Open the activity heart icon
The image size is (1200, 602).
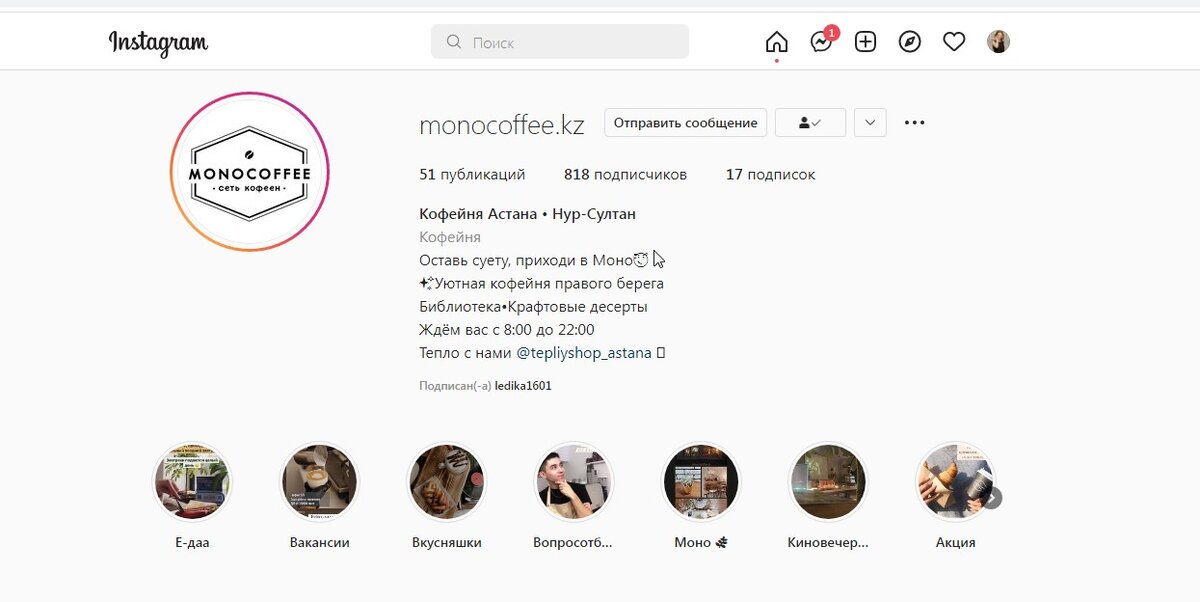click(x=954, y=42)
